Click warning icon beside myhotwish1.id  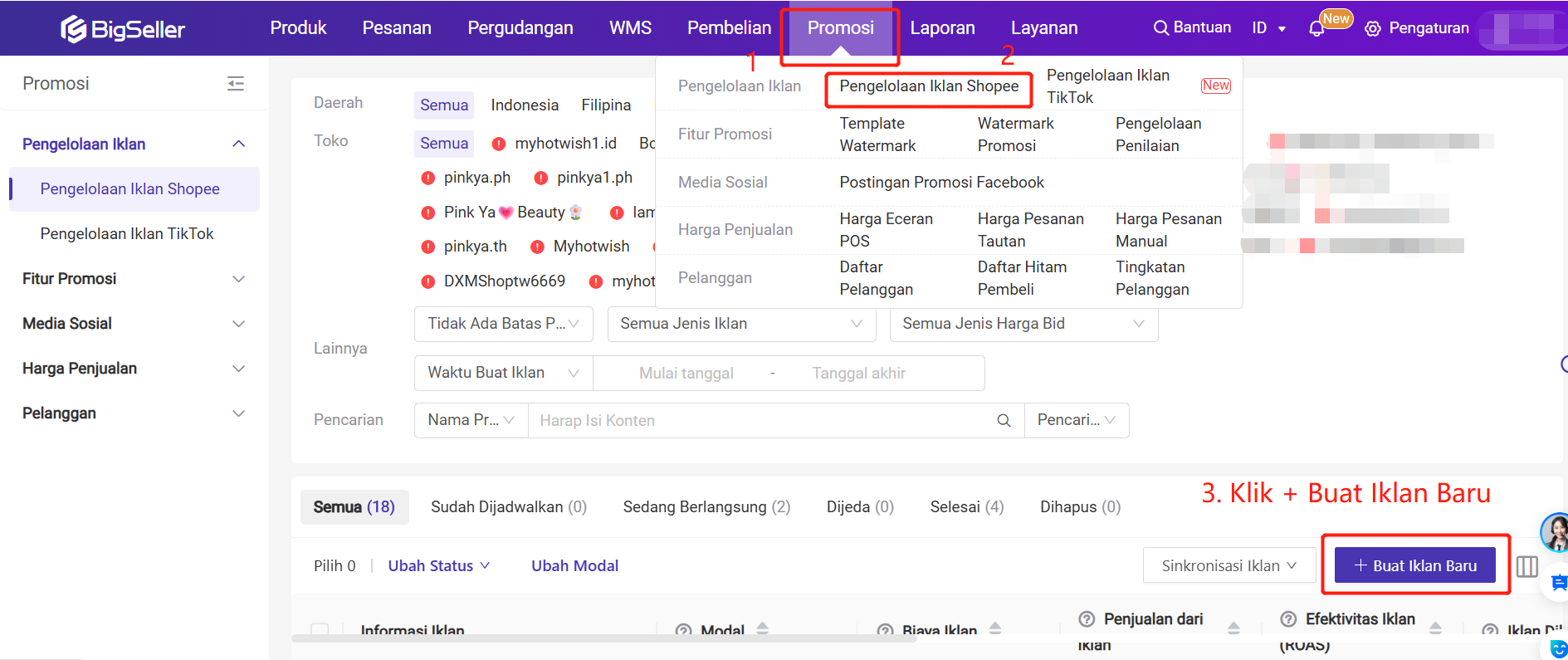pos(499,144)
